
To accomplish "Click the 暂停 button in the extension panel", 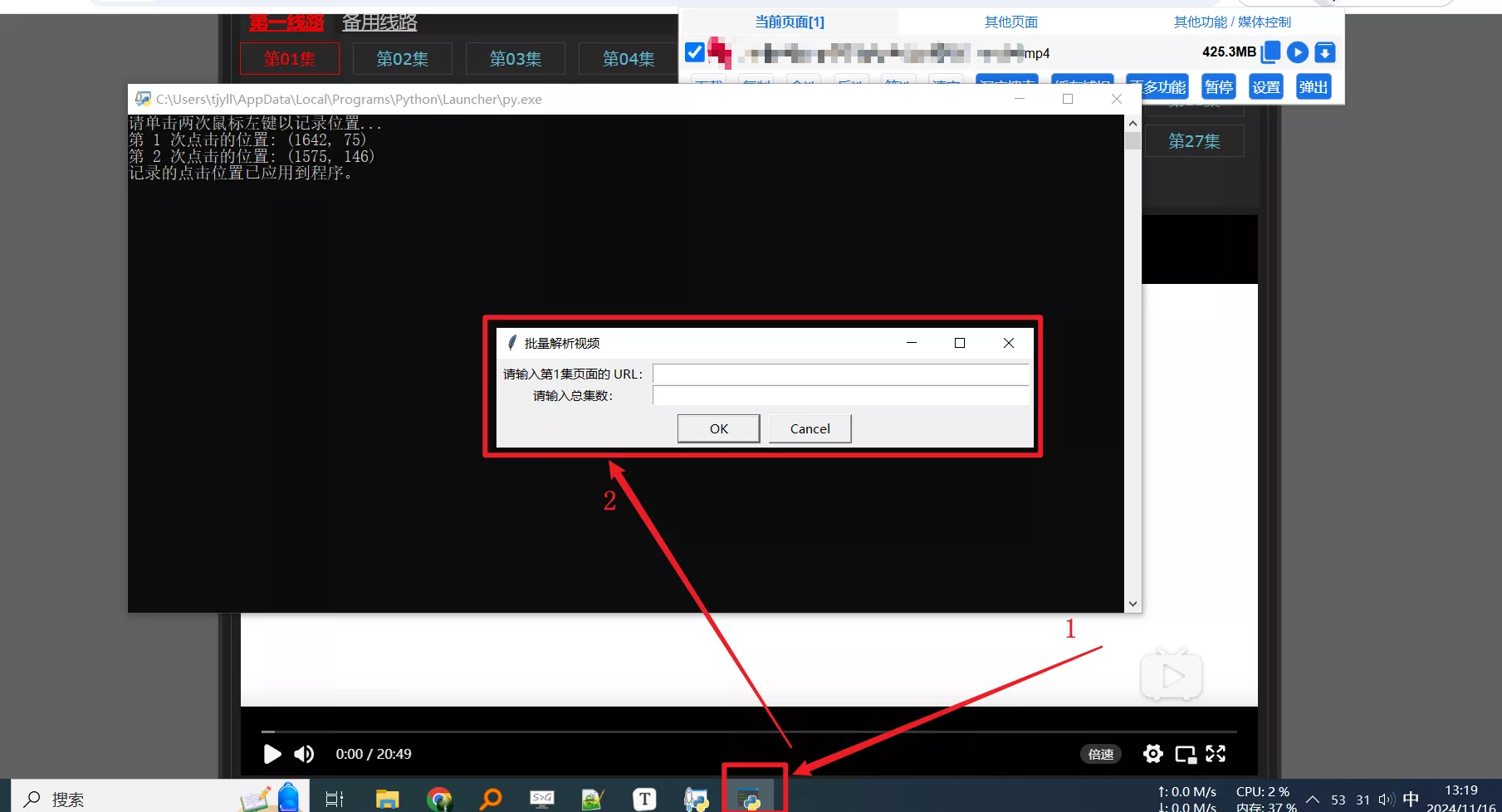I will (x=1219, y=87).
